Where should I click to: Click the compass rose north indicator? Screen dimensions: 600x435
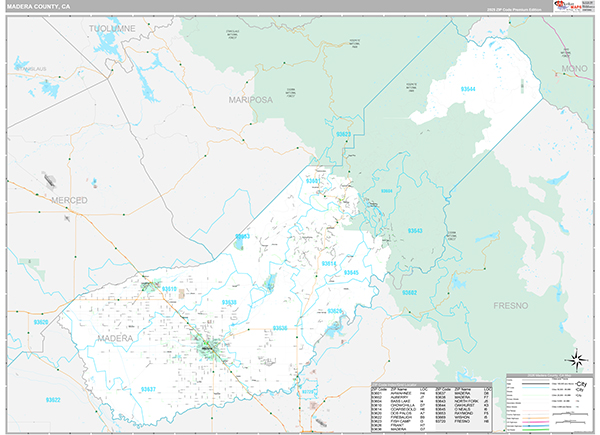pos(577,360)
